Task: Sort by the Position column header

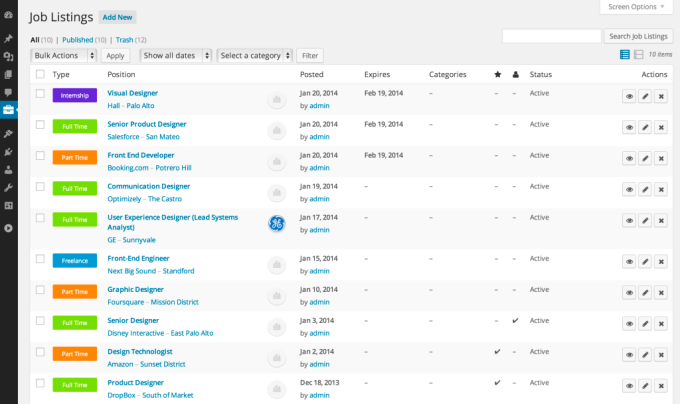Action: (121, 75)
